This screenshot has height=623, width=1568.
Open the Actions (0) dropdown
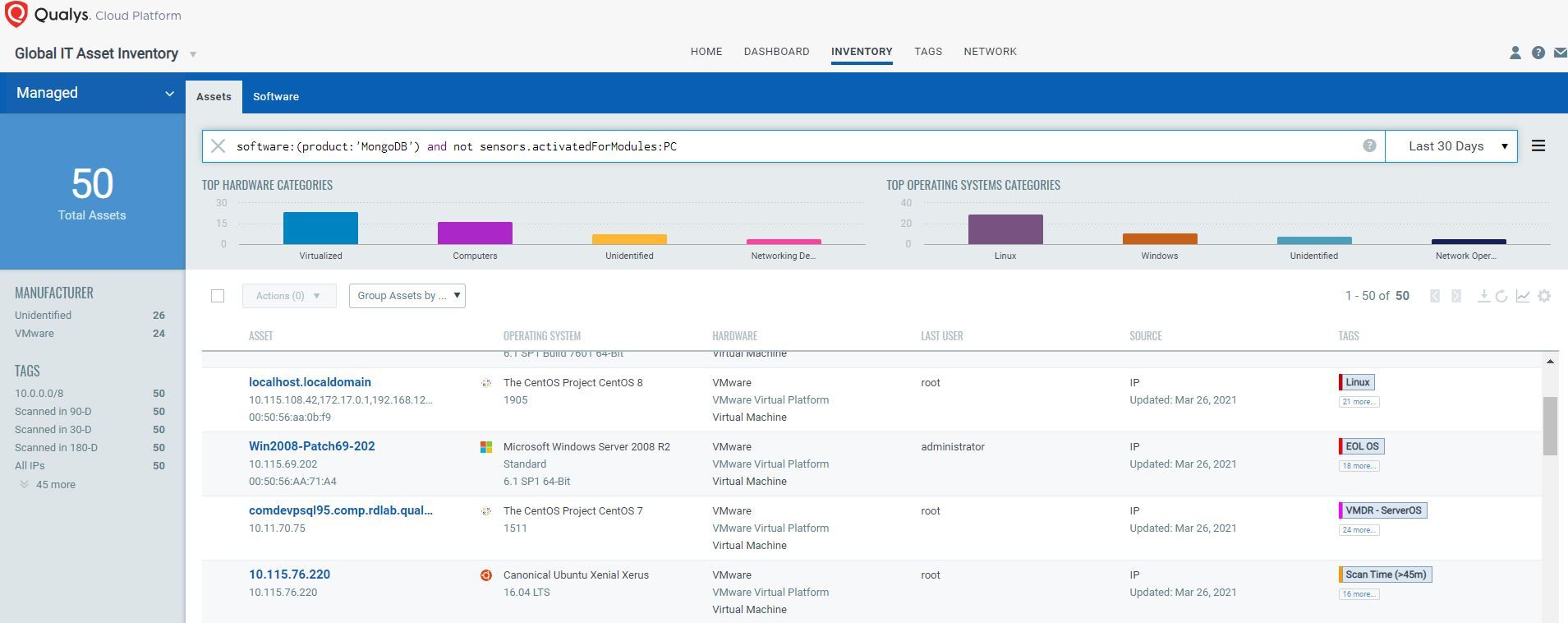pos(289,296)
